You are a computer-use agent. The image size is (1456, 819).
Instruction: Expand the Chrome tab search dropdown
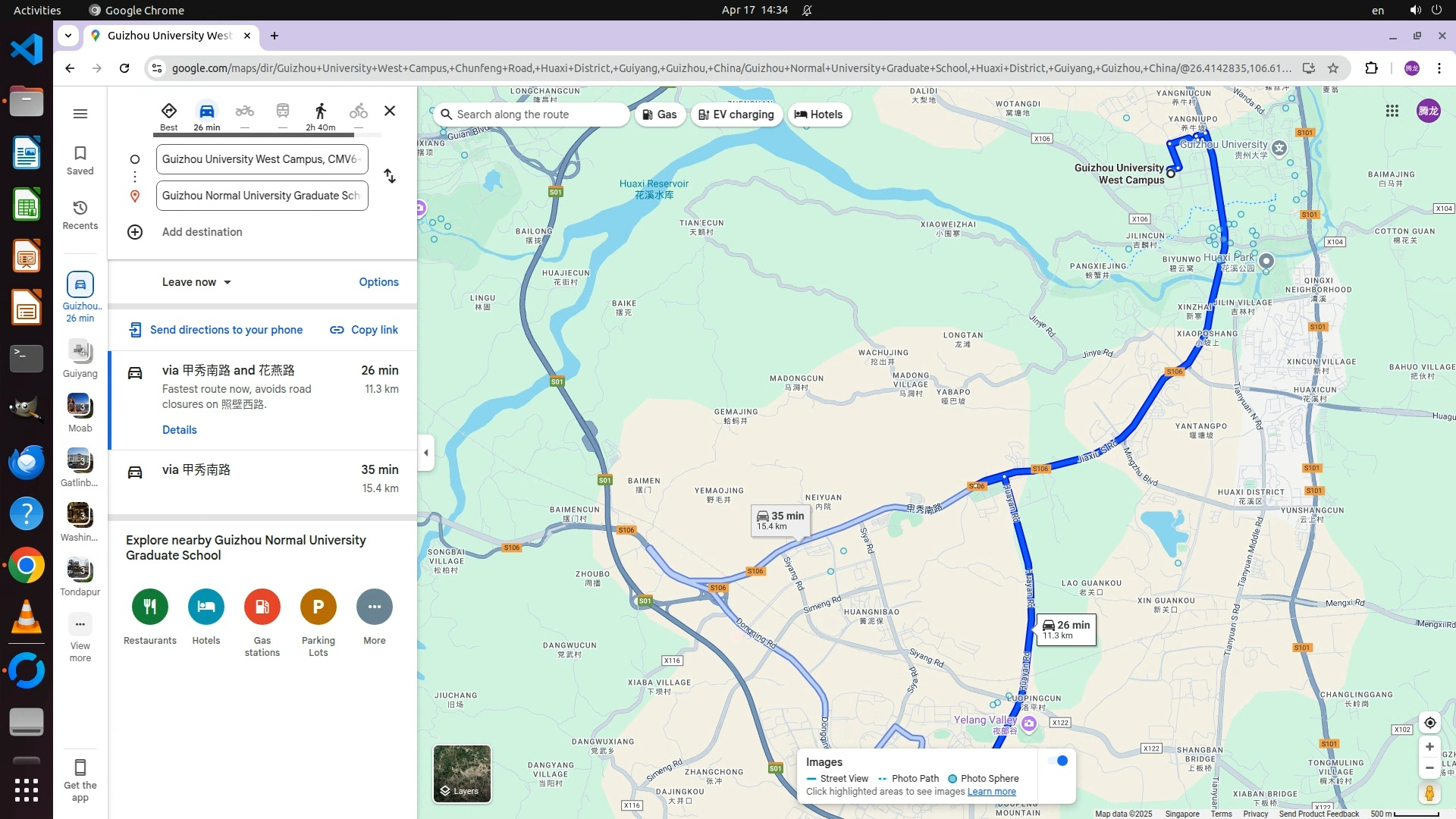[67, 36]
